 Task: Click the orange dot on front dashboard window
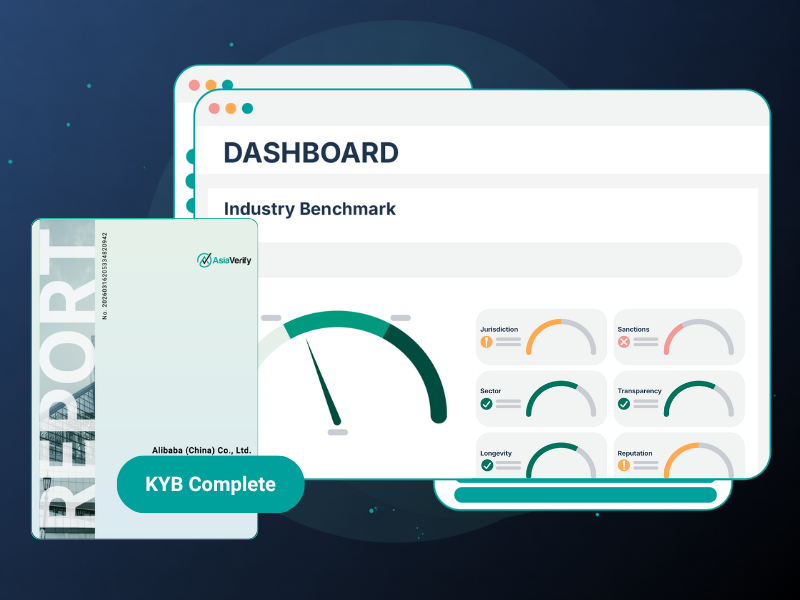[231, 108]
